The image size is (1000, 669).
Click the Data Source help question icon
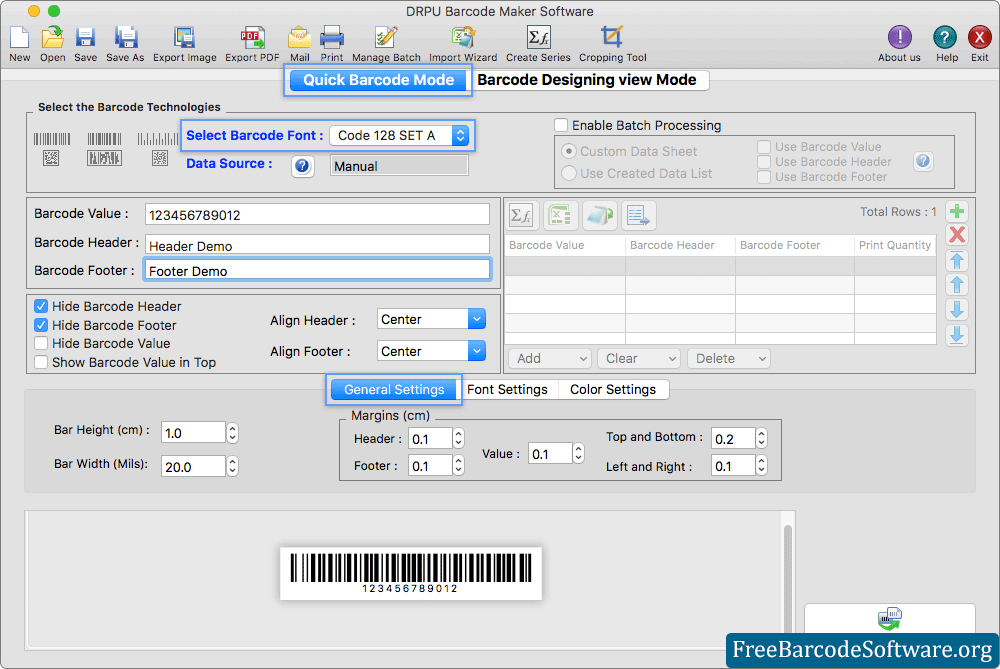302,166
